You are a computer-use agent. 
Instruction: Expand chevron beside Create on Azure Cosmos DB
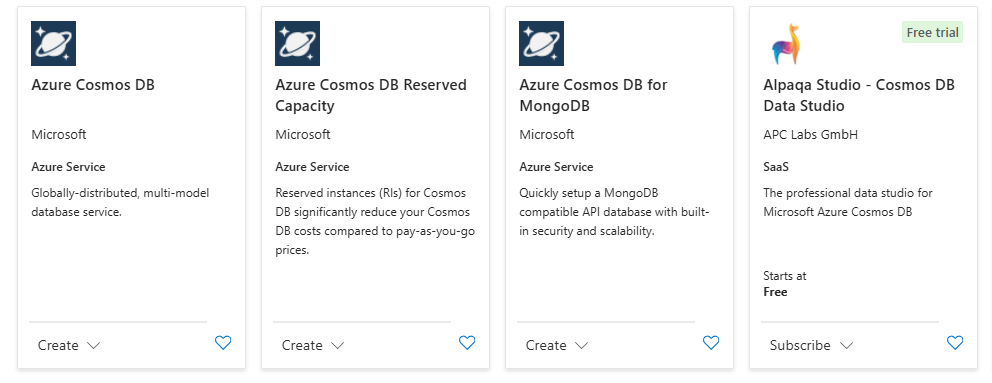[x=94, y=346]
